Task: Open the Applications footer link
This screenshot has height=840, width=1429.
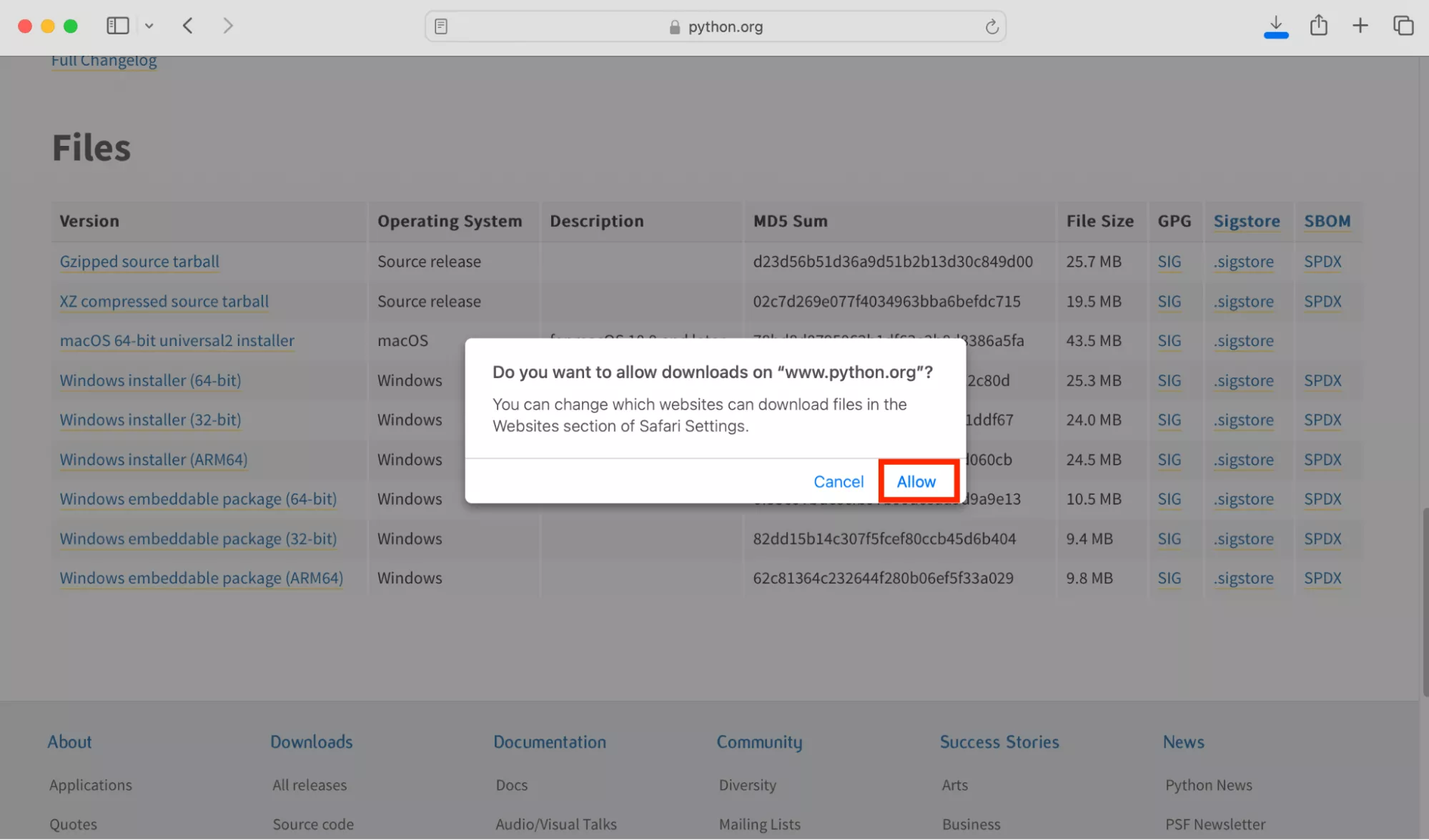Action: pos(91,785)
